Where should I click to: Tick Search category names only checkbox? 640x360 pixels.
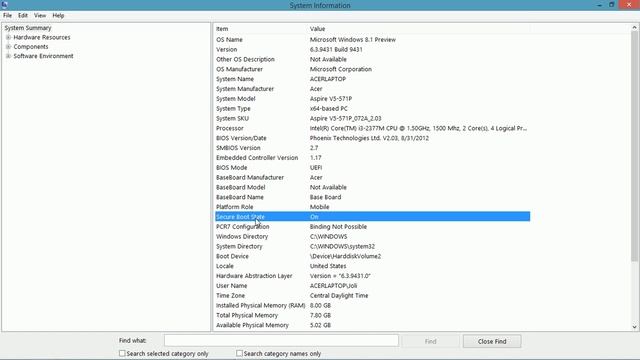point(239,353)
